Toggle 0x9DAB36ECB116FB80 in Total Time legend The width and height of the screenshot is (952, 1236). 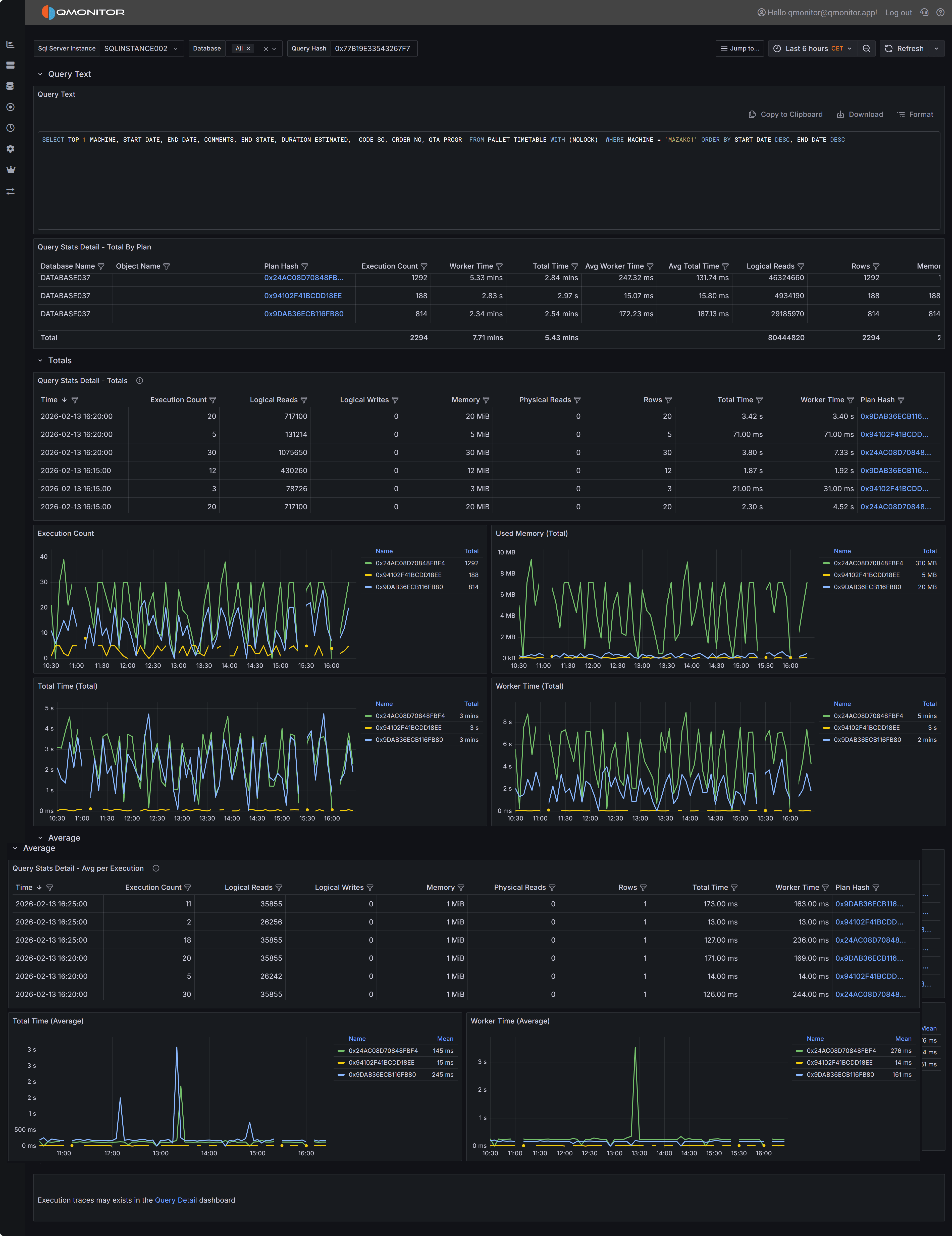[x=409, y=740]
